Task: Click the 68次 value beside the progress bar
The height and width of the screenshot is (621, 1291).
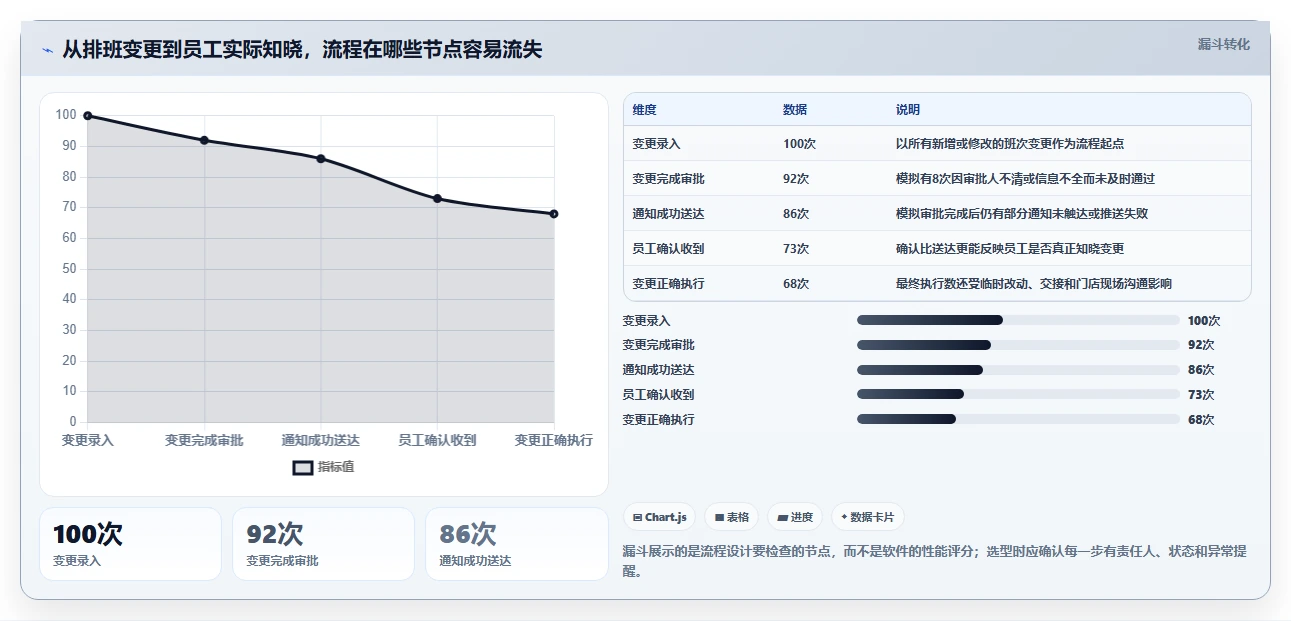Action: (1201, 420)
